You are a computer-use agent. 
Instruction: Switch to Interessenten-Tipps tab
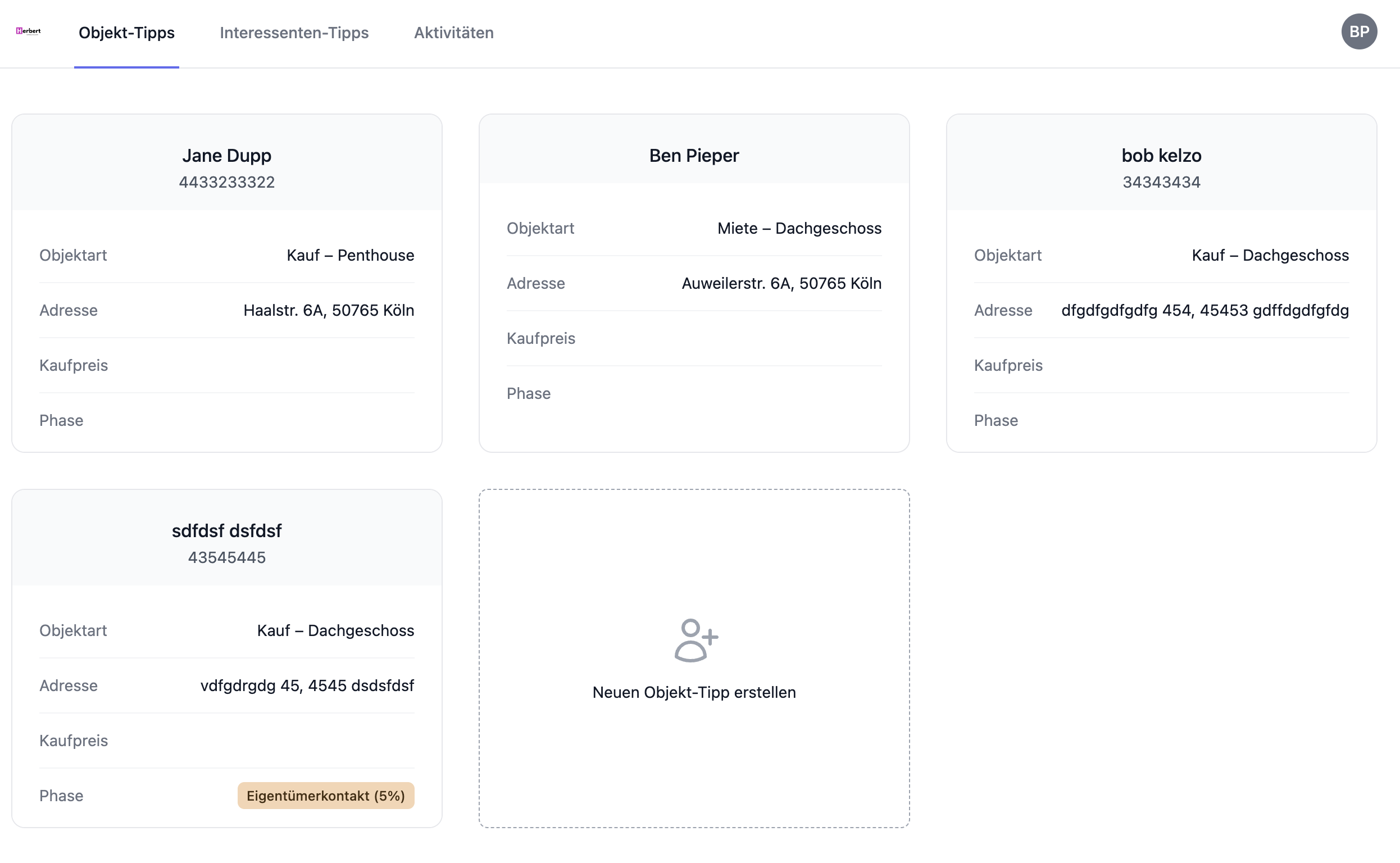point(294,33)
